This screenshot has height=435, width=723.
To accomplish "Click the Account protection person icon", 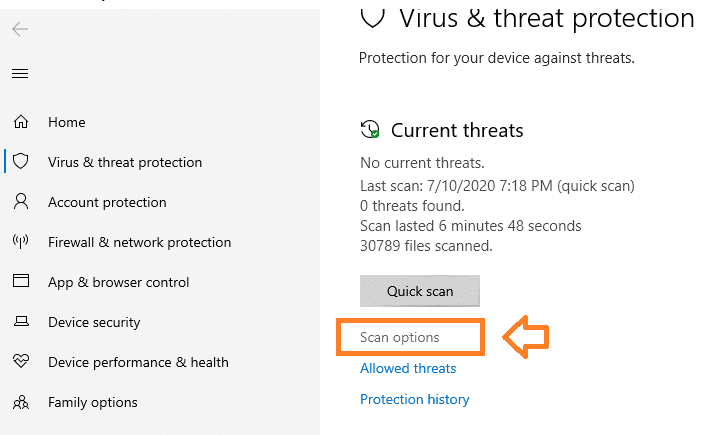I will tap(20, 202).
